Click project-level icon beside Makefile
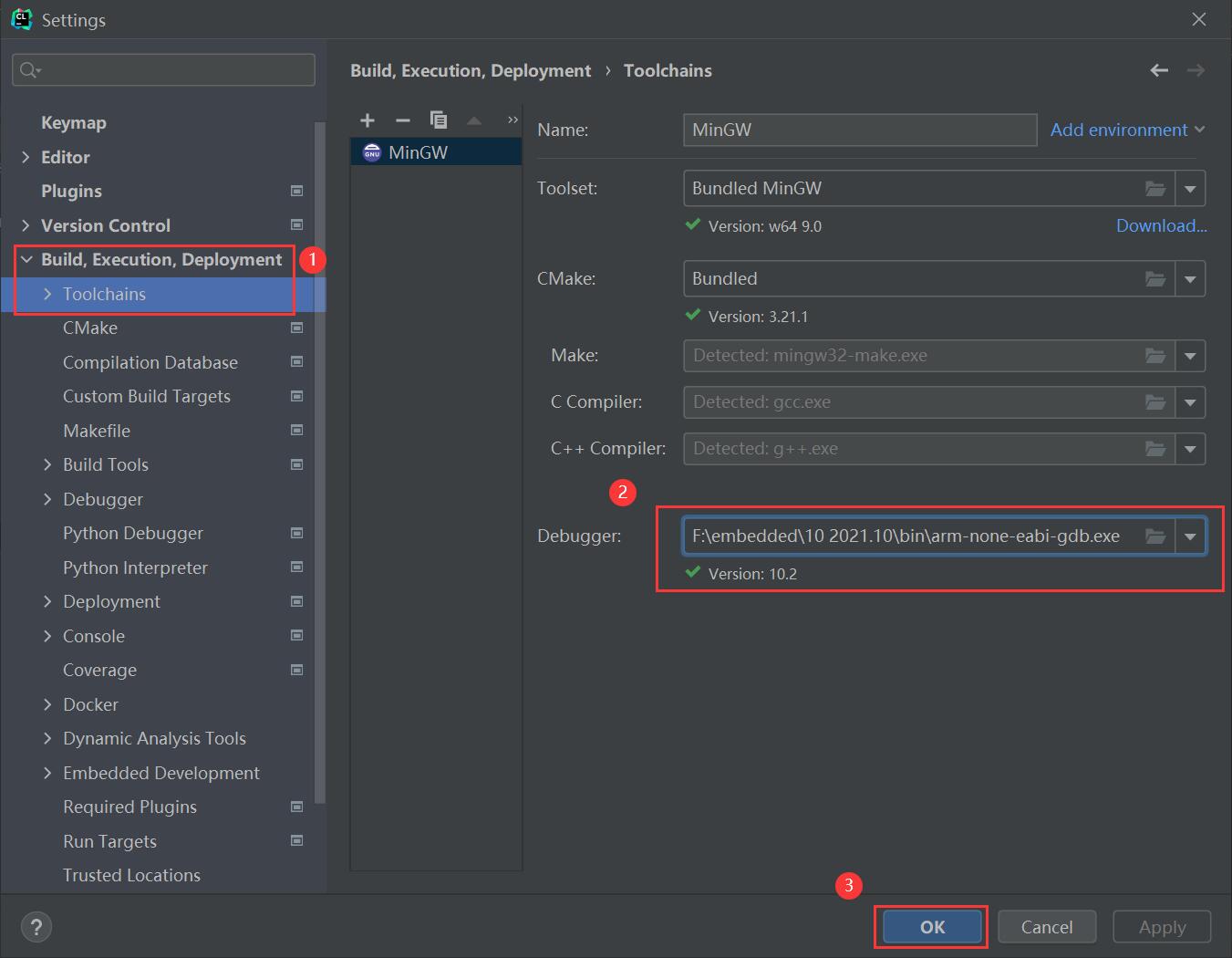Viewport: 1232px width, 958px height. click(296, 431)
